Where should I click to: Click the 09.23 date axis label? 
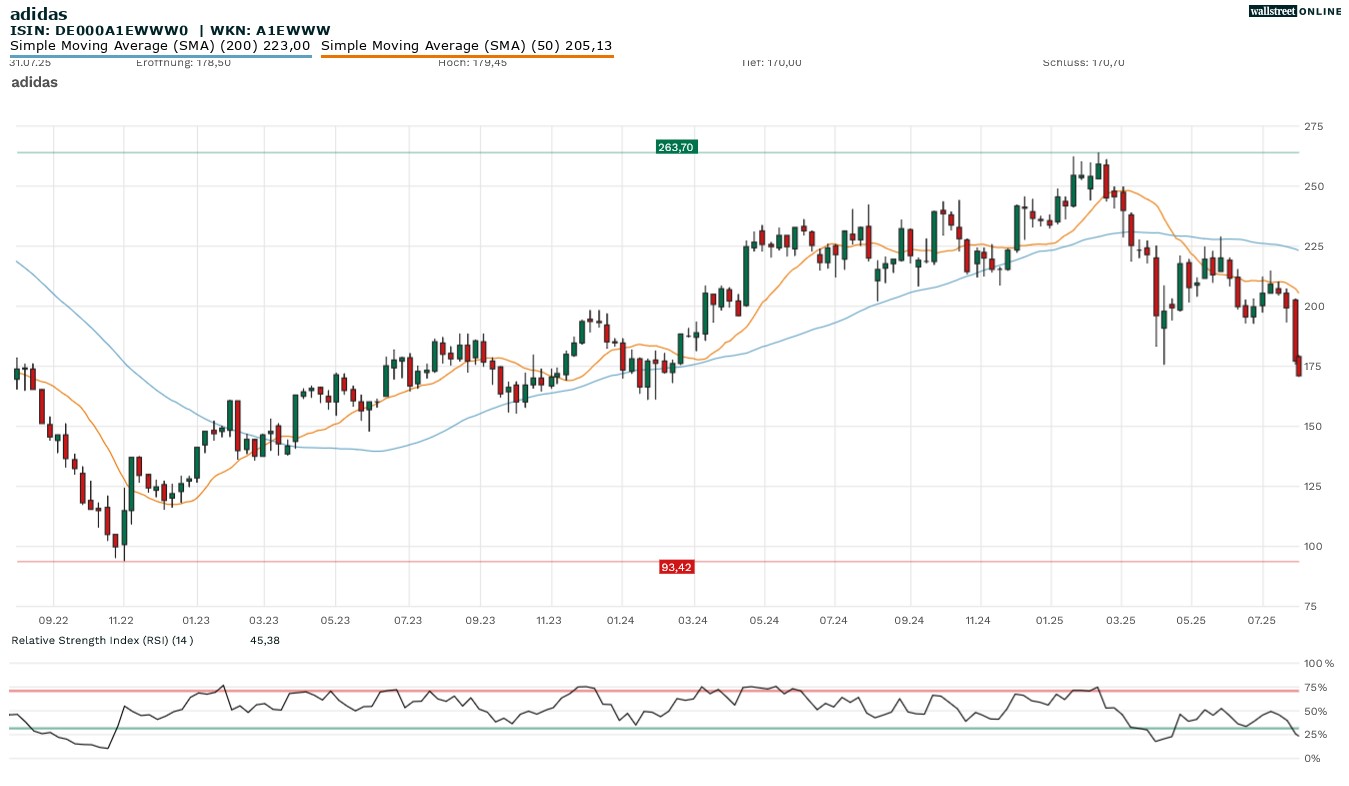481,620
